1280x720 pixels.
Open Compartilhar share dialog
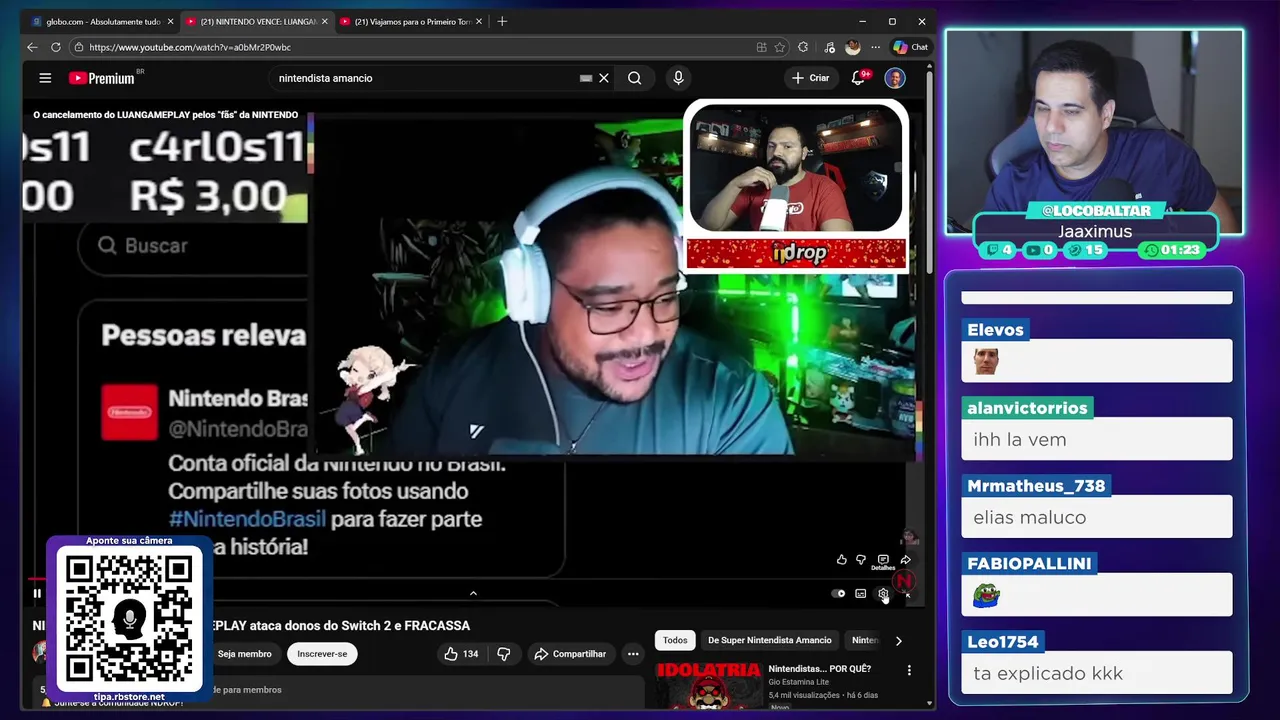click(570, 654)
